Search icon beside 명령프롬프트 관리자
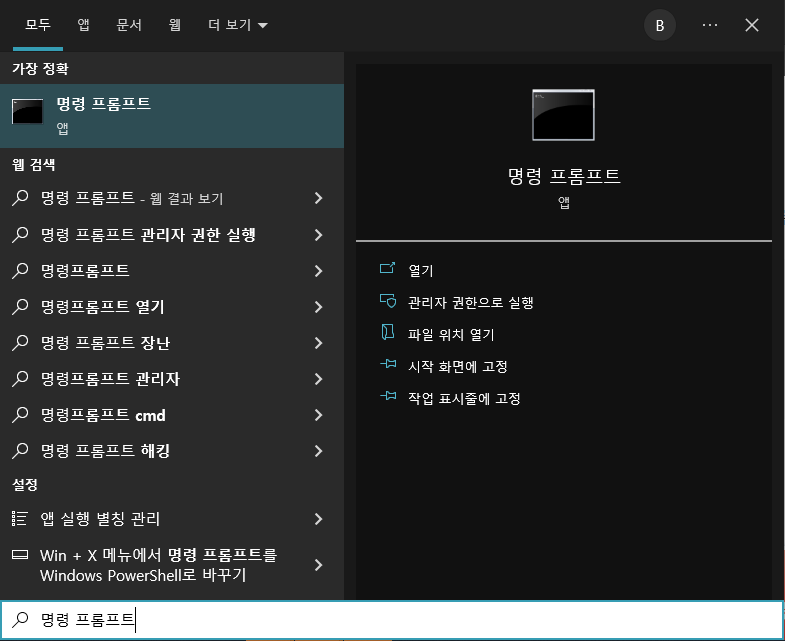The width and height of the screenshot is (785, 641). pos(20,379)
